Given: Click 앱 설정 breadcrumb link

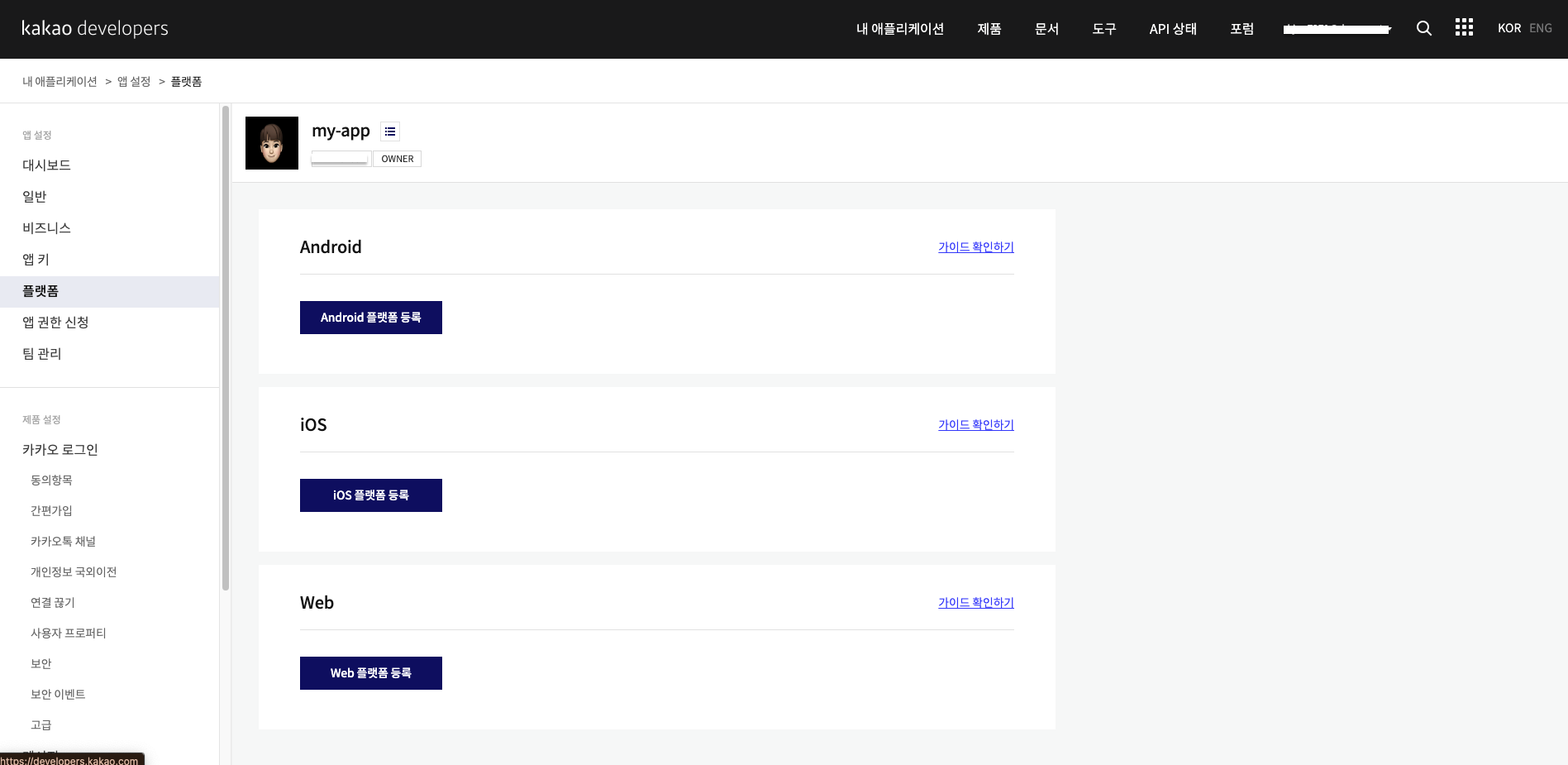Looking at the screenshot, I should (x=134, y=82).
